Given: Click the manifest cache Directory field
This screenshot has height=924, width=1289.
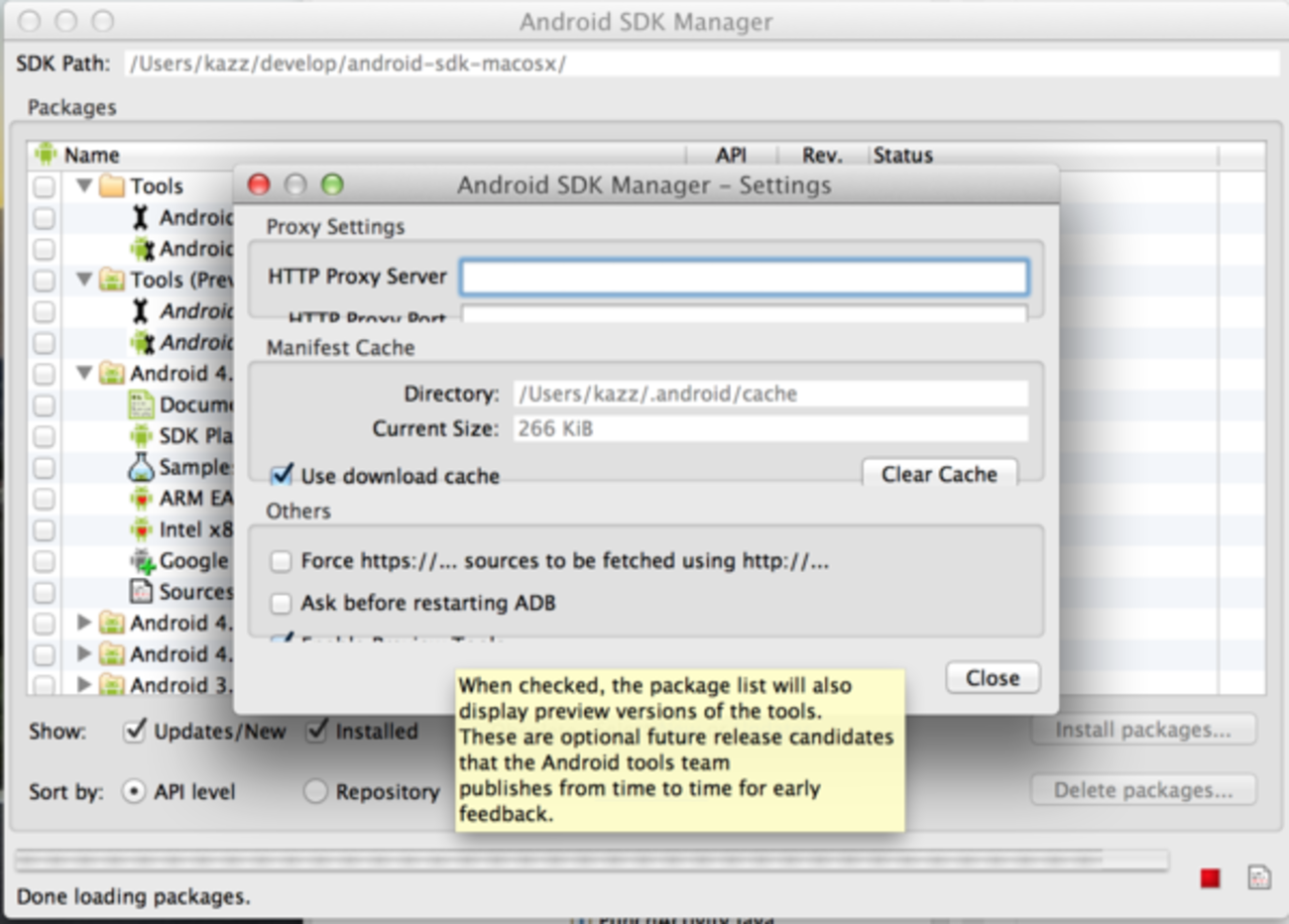Looking at the screenshot, I should [x=770, y=394].
